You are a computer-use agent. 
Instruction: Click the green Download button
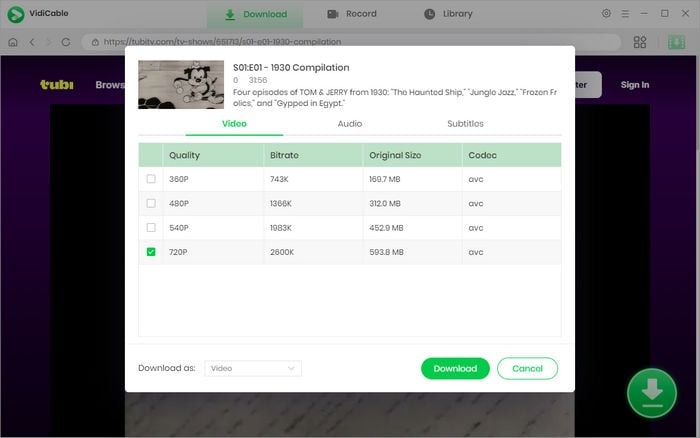click(455, 368)
